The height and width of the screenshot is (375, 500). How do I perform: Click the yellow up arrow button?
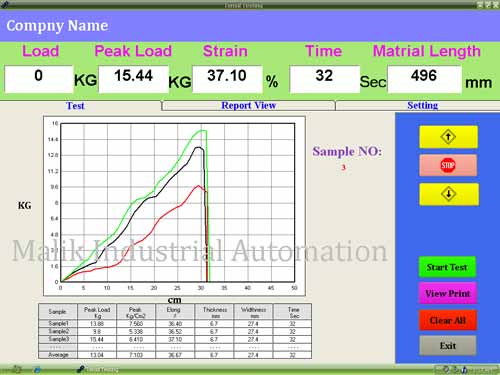448,137
